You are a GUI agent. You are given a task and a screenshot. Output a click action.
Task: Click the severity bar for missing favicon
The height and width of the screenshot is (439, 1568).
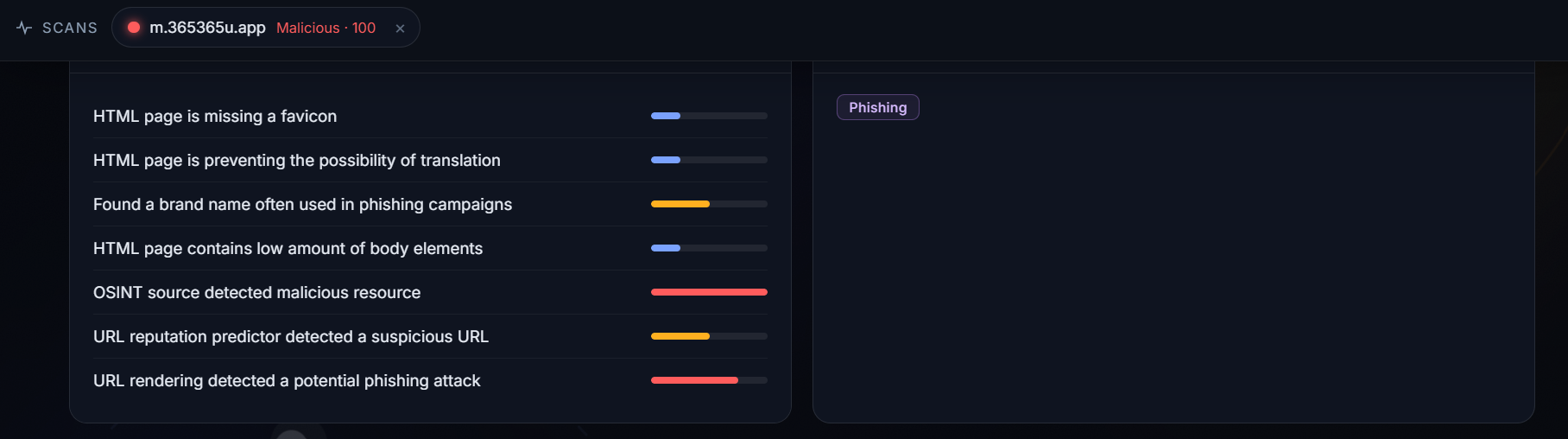click(709, 116)
